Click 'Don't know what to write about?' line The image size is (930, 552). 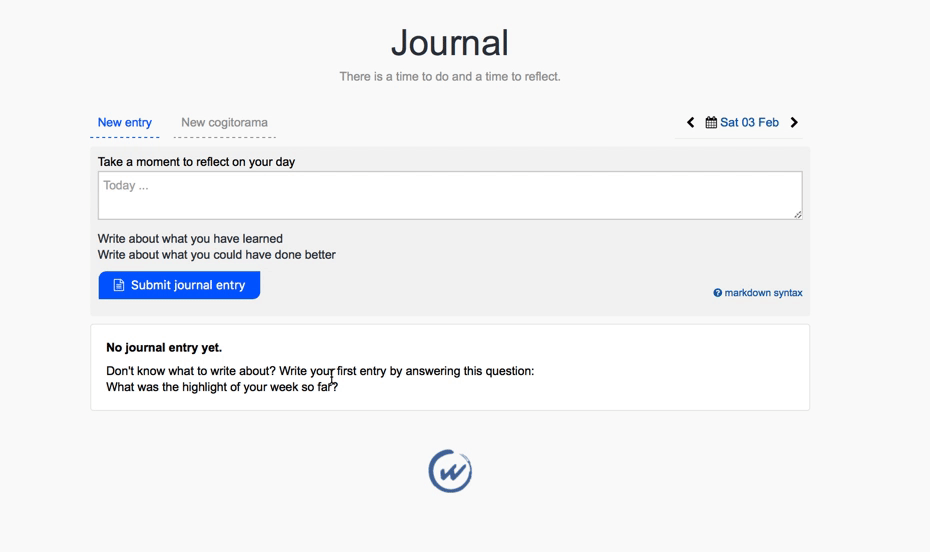click(x=320, y=371)
